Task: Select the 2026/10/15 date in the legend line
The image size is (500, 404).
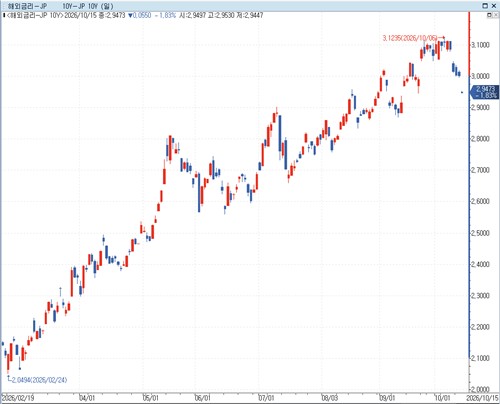Action: point(80,15)
